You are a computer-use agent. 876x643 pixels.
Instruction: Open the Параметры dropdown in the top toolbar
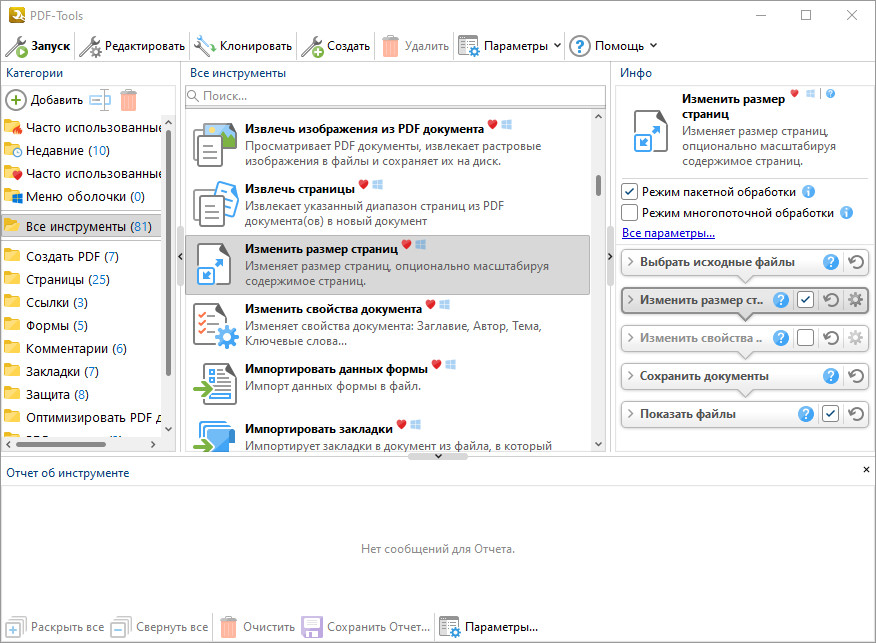[510, 46]
